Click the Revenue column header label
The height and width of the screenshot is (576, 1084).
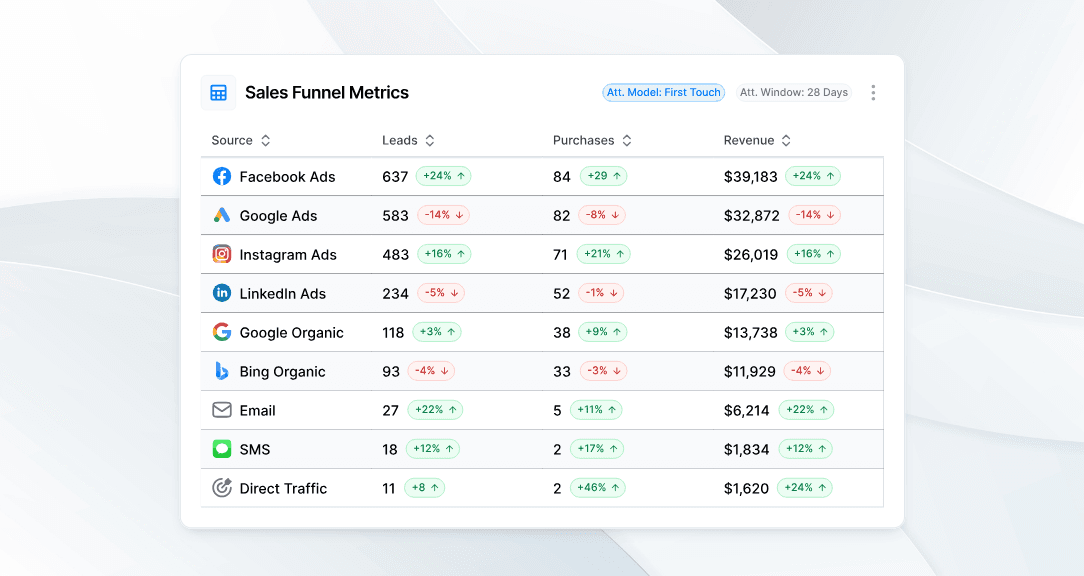pos(749,140)
